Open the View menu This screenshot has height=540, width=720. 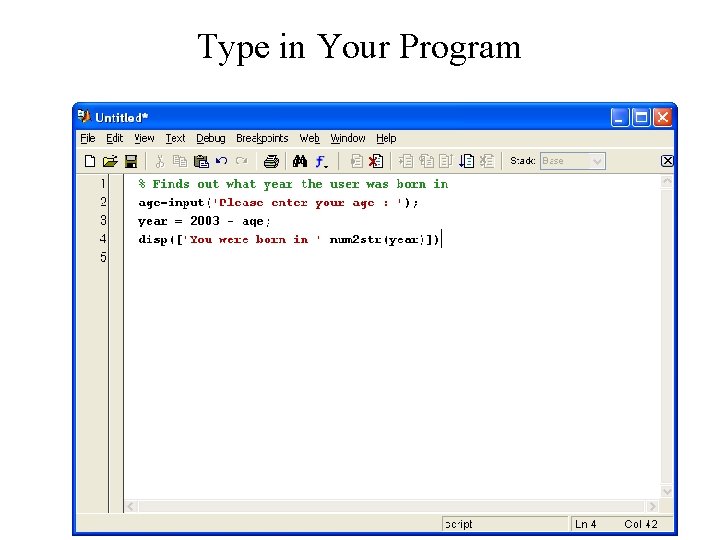(x=144, y=138)
